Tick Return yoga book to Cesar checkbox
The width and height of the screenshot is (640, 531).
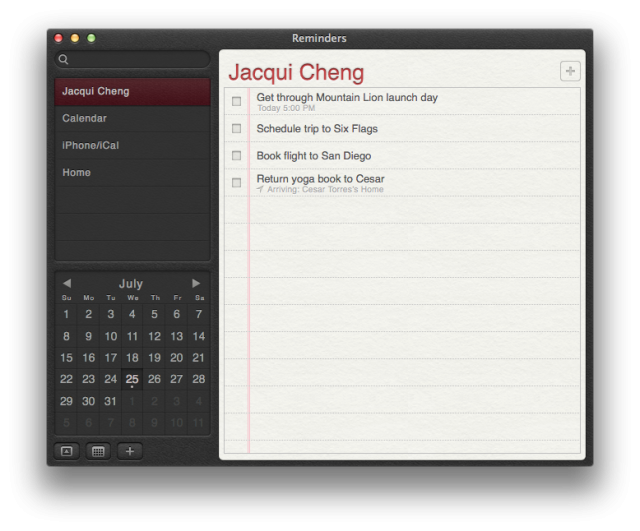(236, 182)
